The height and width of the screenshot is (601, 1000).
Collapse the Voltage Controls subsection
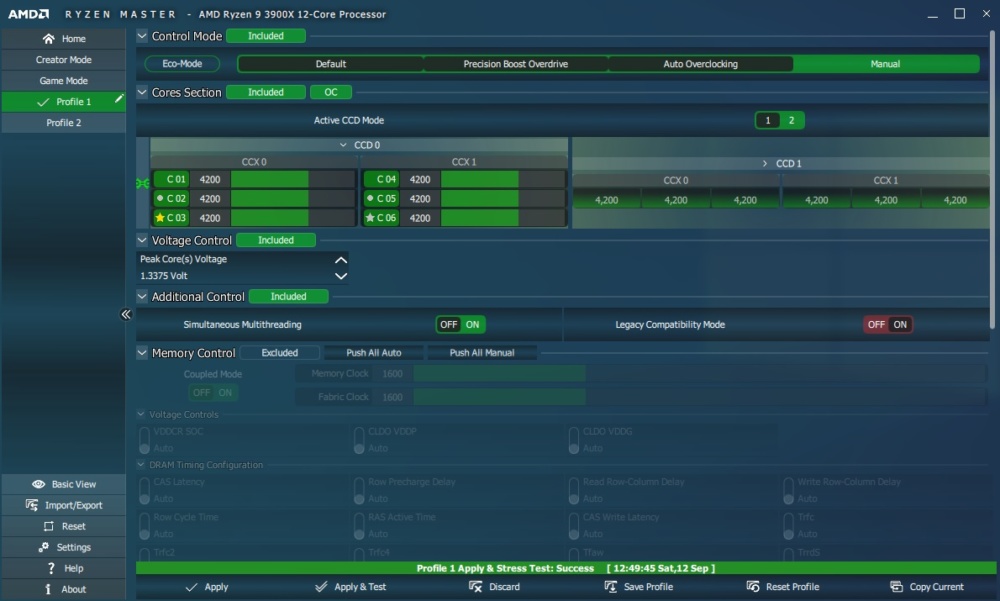pyautogui.click(x=141, y=414)
